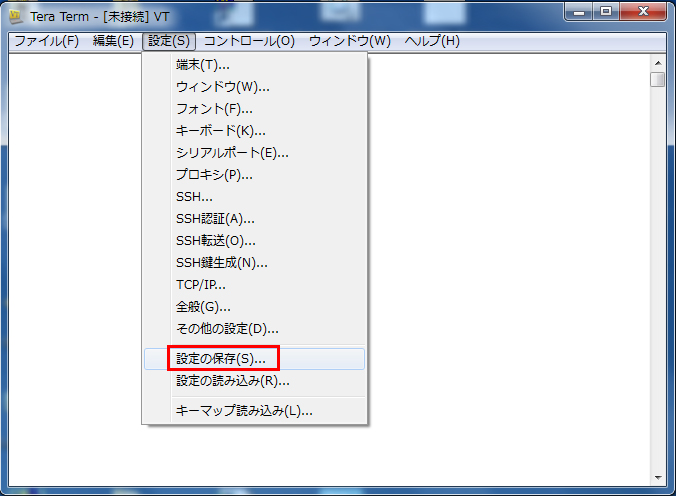Screen dimensions: 676x496
Task: Click the scrollbar down arrow
Action: coord(657,477)
